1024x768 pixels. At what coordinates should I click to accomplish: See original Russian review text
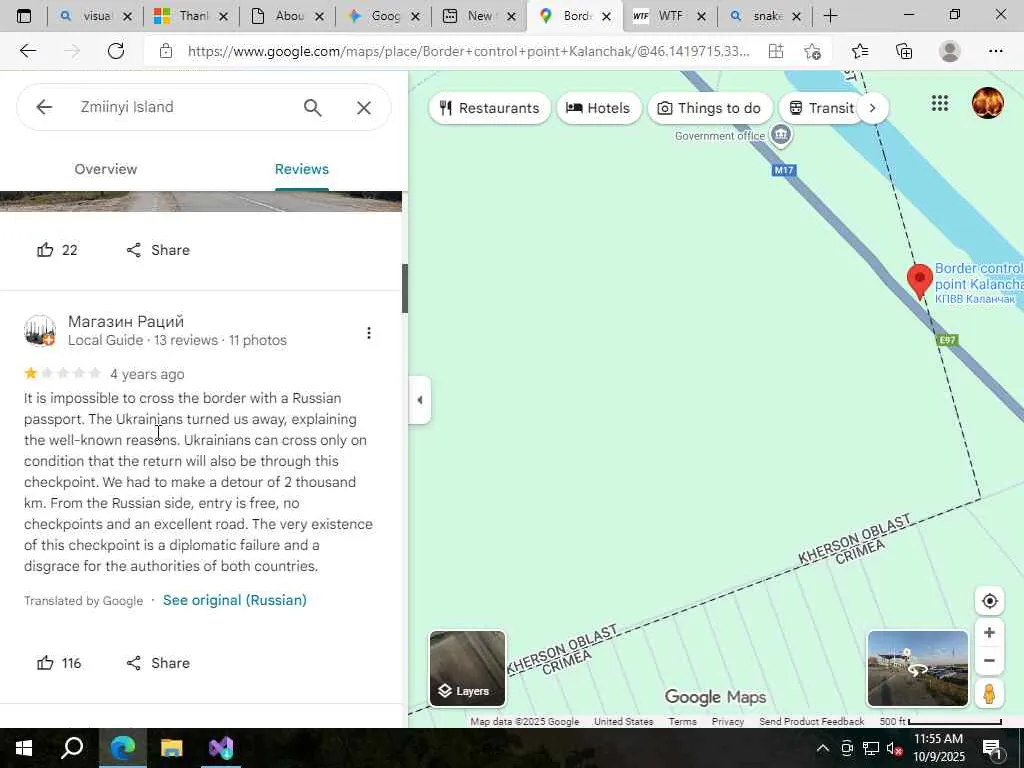pyautogui.click(x=234, y=601)
